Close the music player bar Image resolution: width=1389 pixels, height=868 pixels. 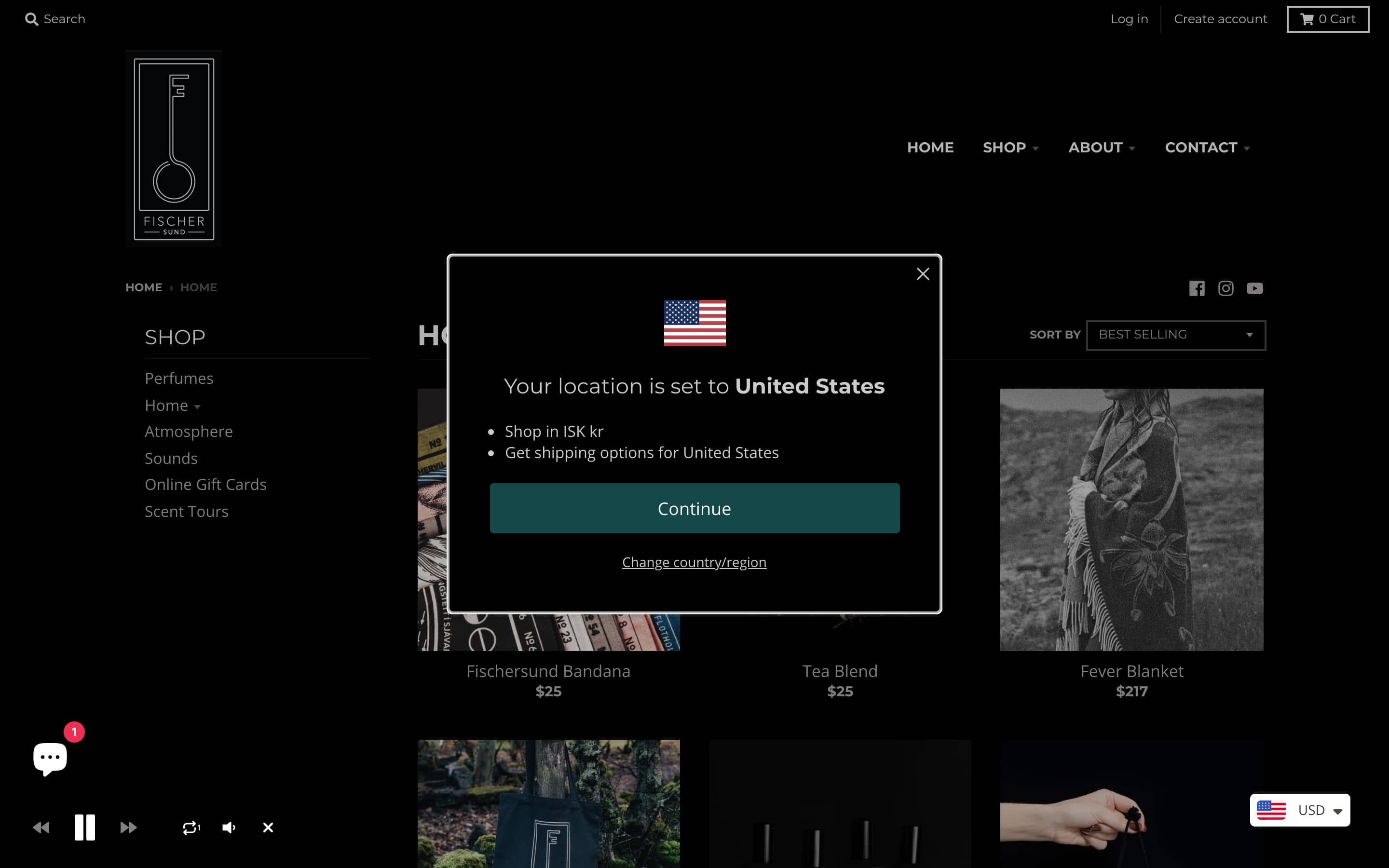coord(268,827)
